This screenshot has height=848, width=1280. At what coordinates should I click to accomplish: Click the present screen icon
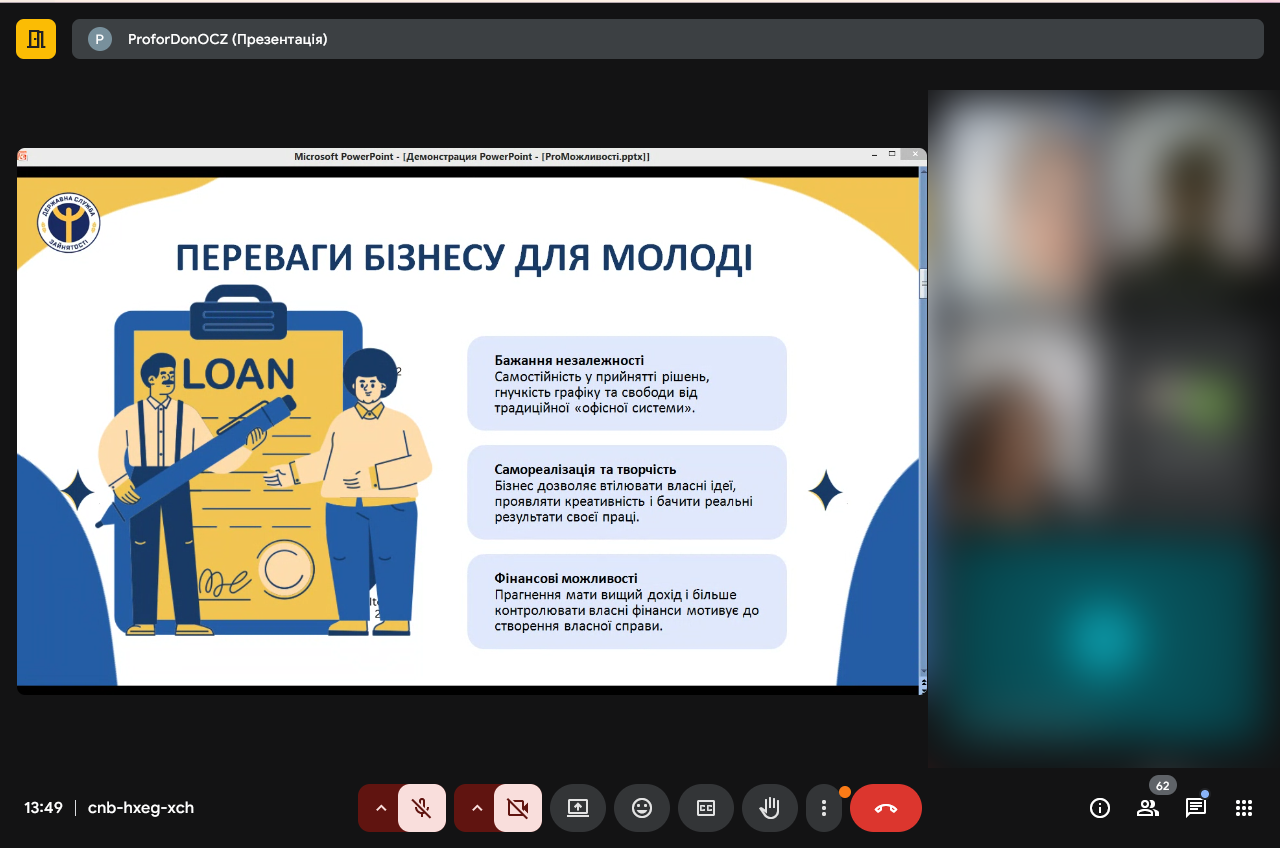tap(578, 808)
